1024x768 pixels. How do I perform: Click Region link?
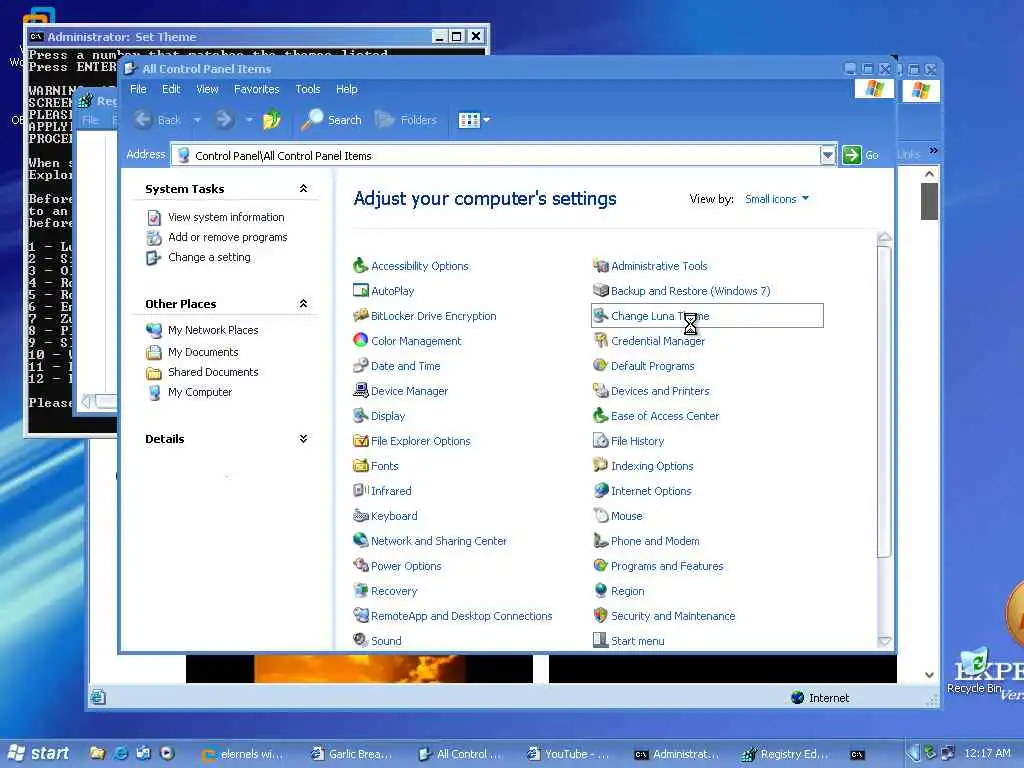[628, 591]
